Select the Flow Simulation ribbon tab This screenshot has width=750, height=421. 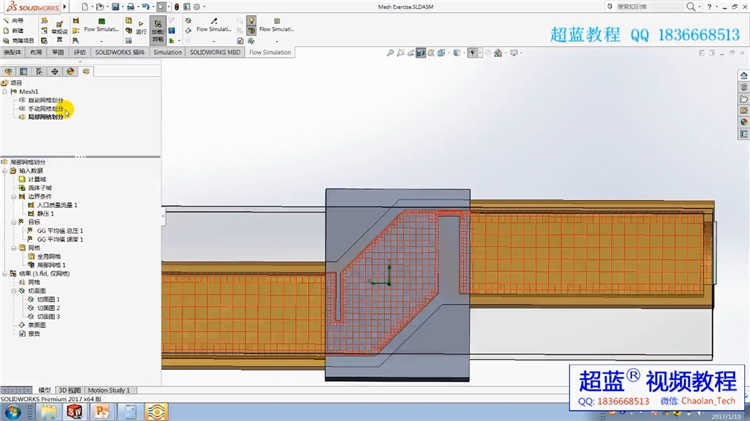point(270,52)
